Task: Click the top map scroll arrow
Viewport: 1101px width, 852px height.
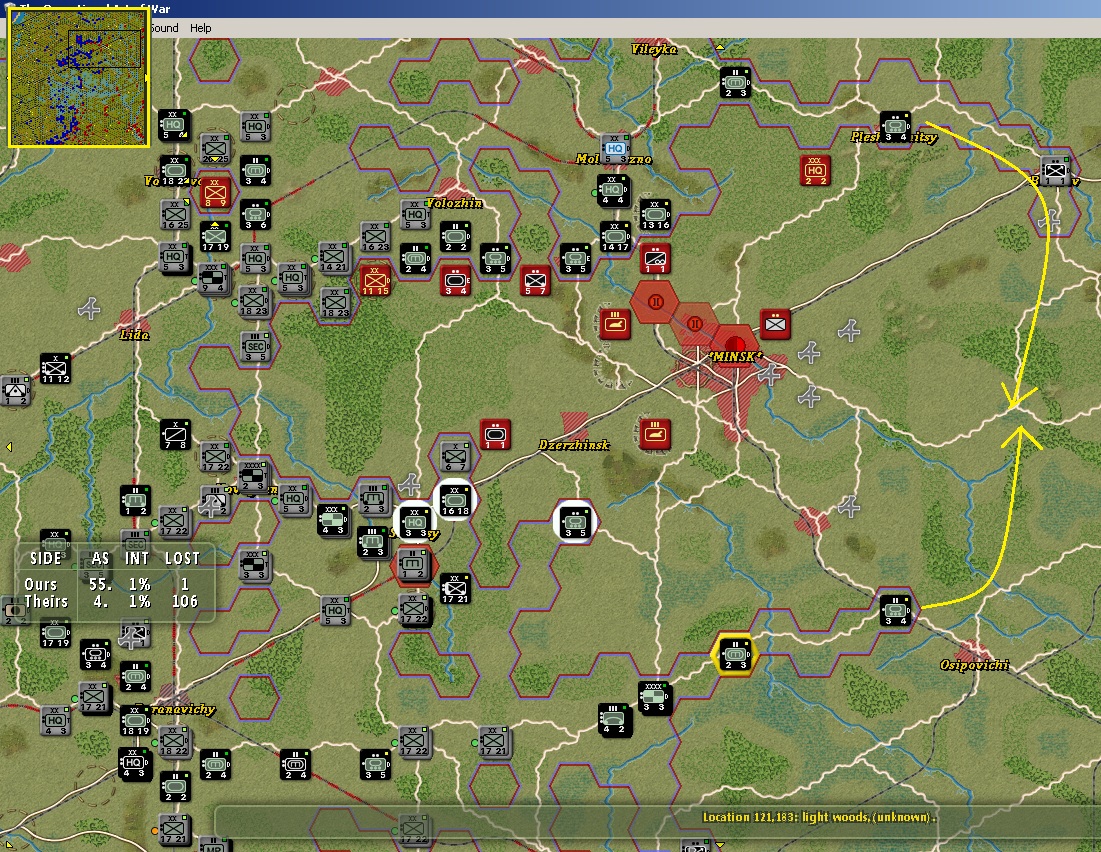Action: click(720, 47)
